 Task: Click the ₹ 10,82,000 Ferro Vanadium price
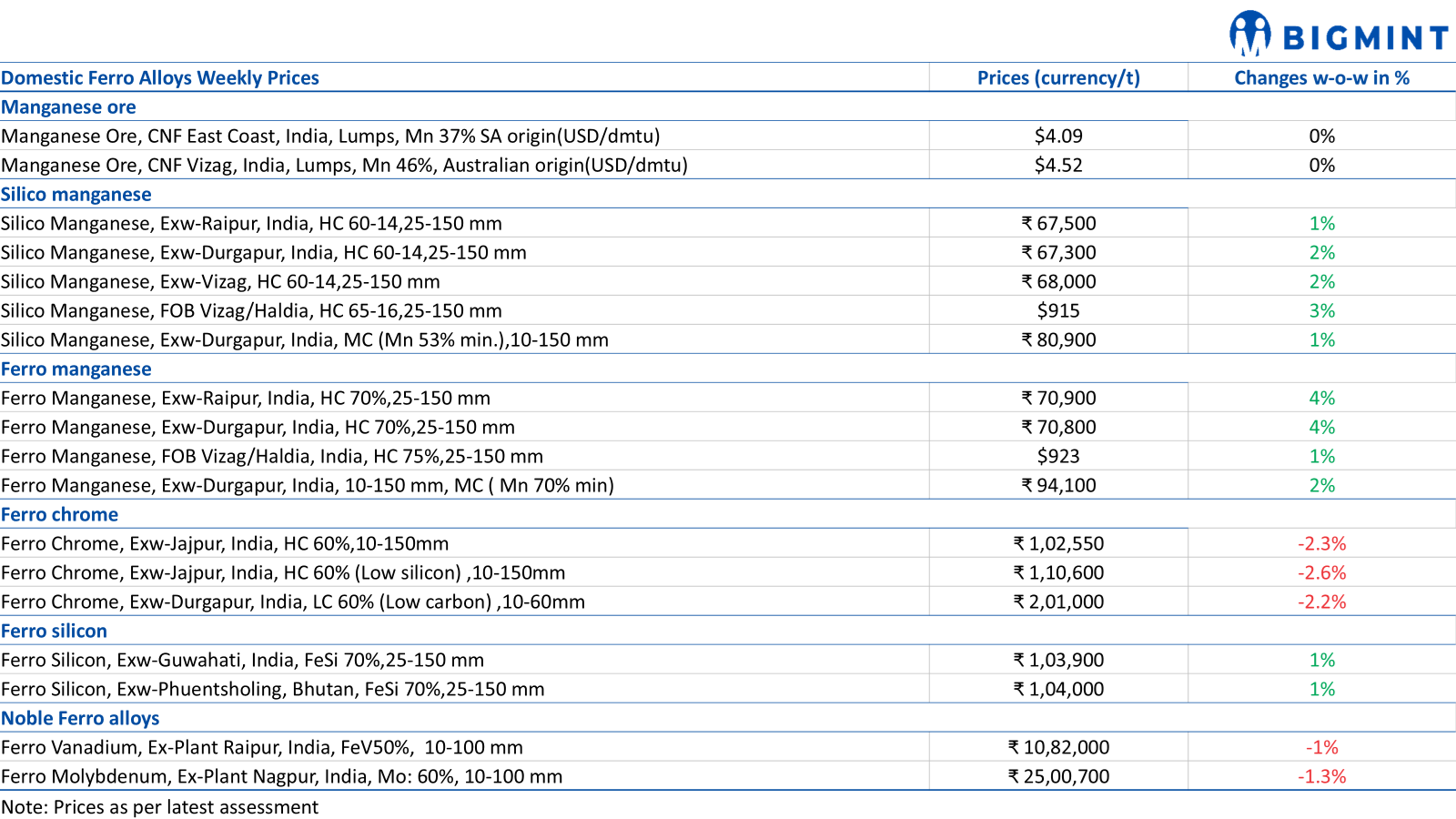point(1058,748)
